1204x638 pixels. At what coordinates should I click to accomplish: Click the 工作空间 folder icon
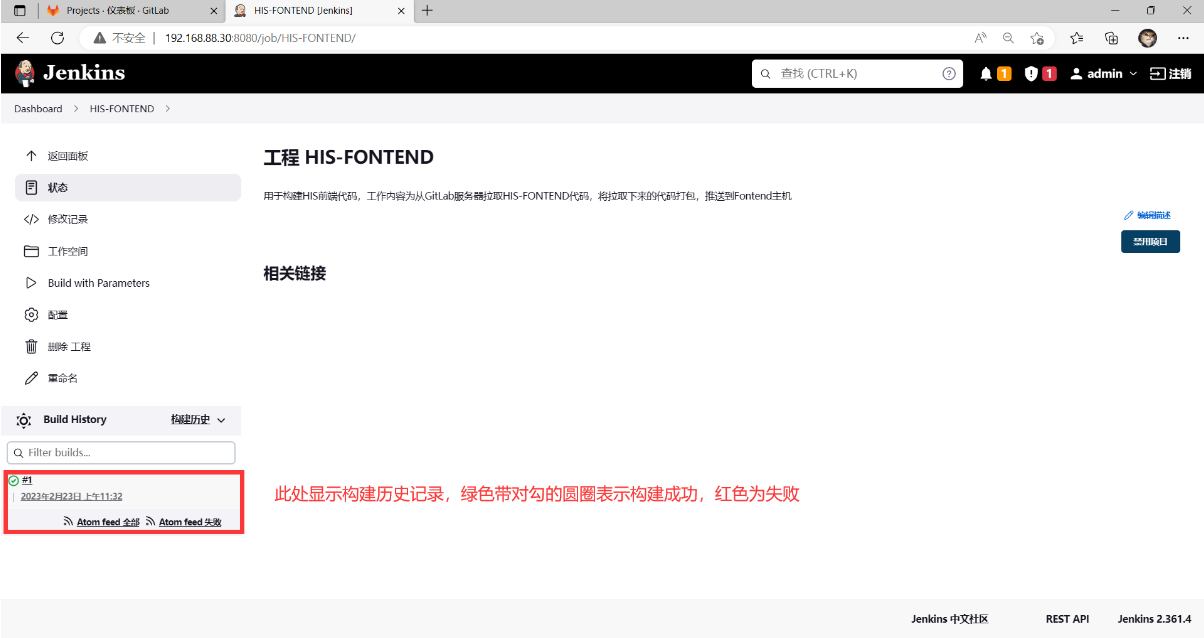coord(31,251)
